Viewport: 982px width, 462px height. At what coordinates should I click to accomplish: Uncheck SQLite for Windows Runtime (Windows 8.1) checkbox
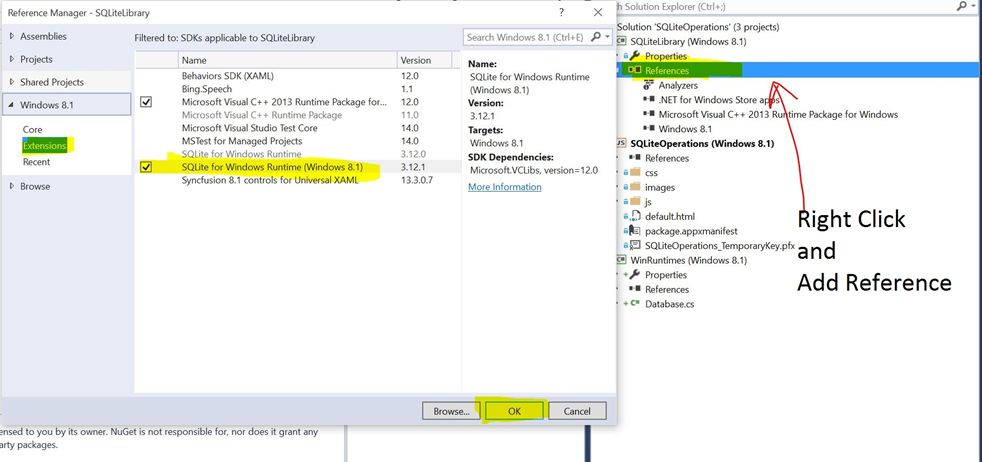[x=146, y=167]
